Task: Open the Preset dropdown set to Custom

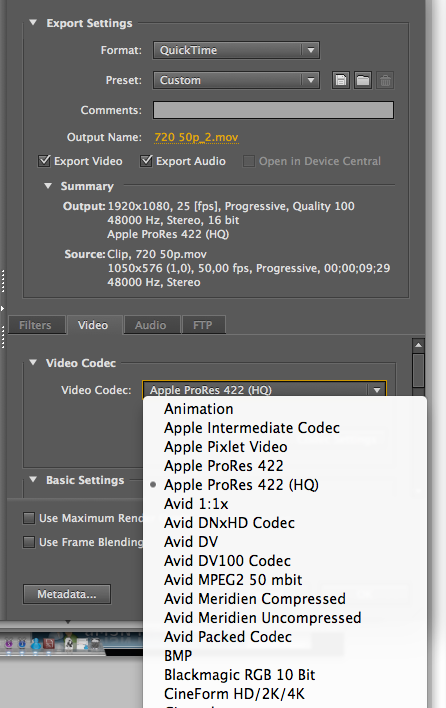Action: (x=236, y=80)
